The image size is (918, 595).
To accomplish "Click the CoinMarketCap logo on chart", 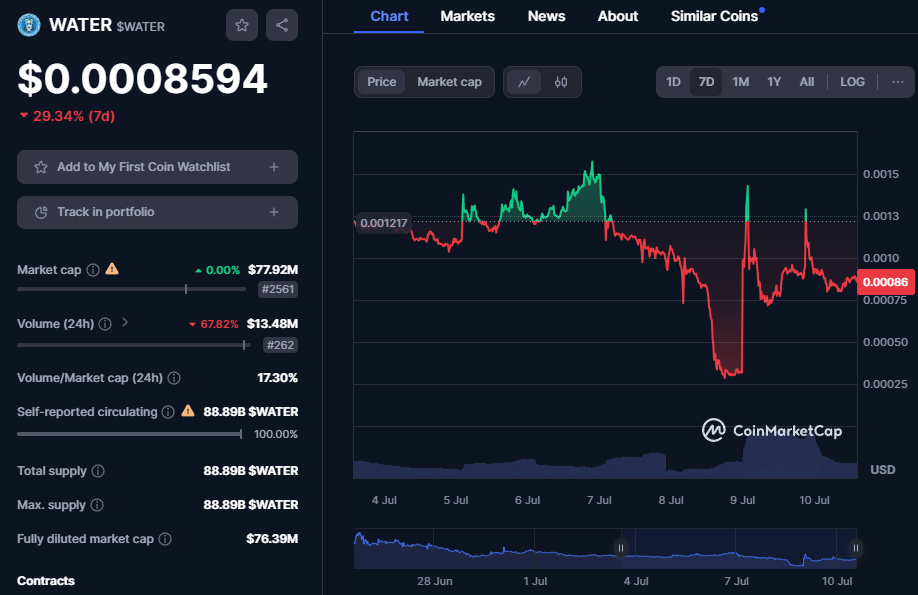I will 772,430.
